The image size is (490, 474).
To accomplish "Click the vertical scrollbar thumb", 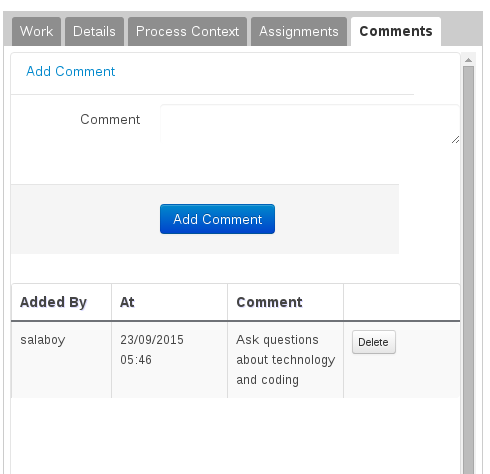I will pos(468,270).
